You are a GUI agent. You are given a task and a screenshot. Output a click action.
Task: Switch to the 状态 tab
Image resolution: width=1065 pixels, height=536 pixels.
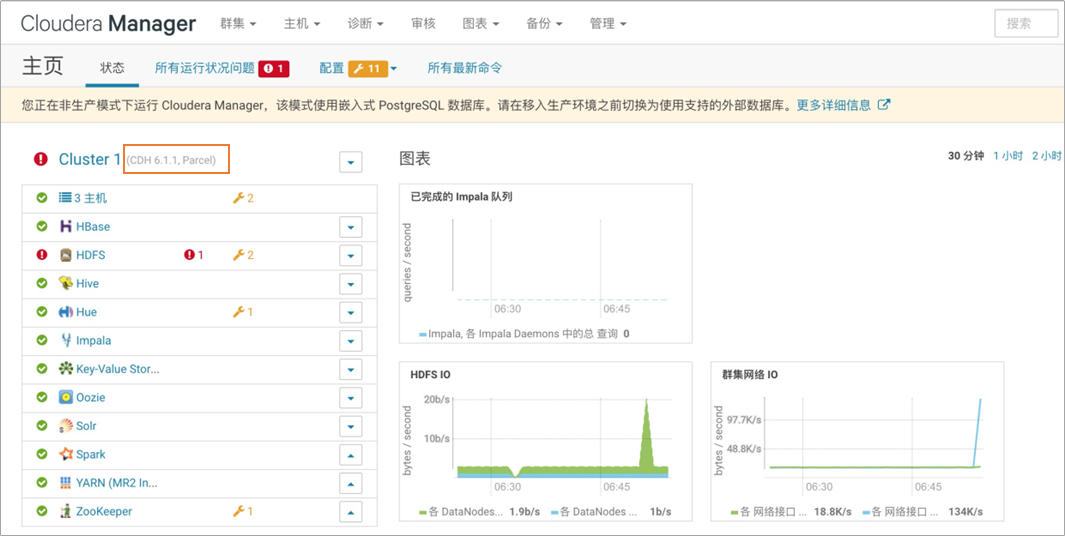pos(112,68)
